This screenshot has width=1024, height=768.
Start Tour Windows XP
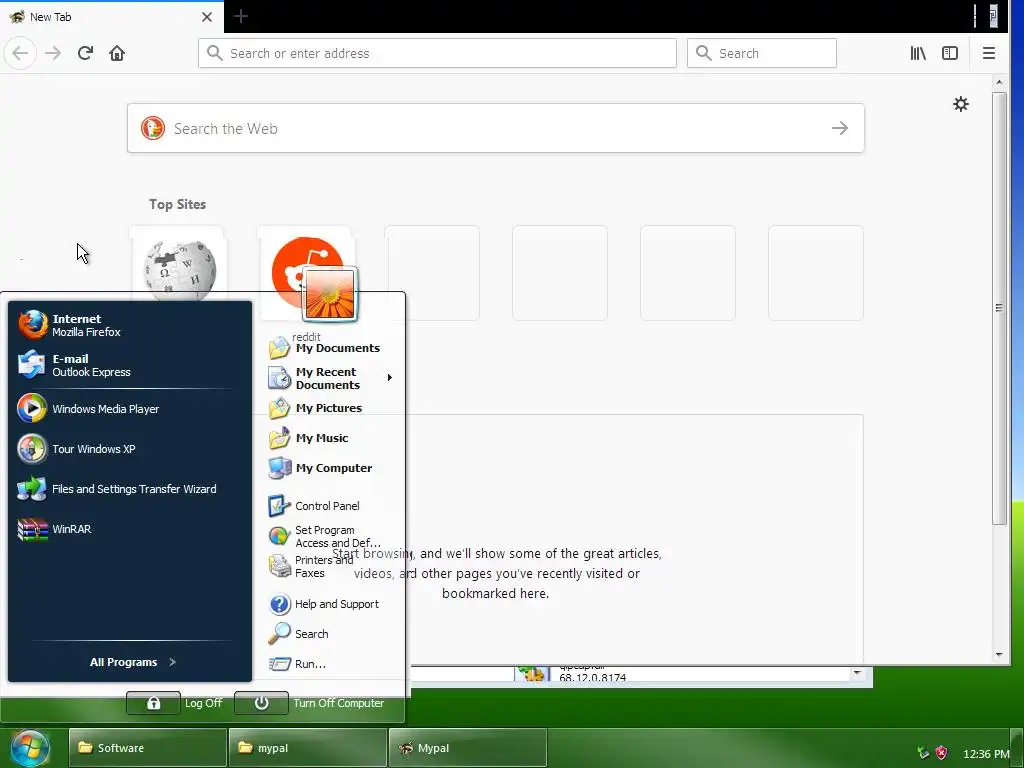click(x=129, y=449)
